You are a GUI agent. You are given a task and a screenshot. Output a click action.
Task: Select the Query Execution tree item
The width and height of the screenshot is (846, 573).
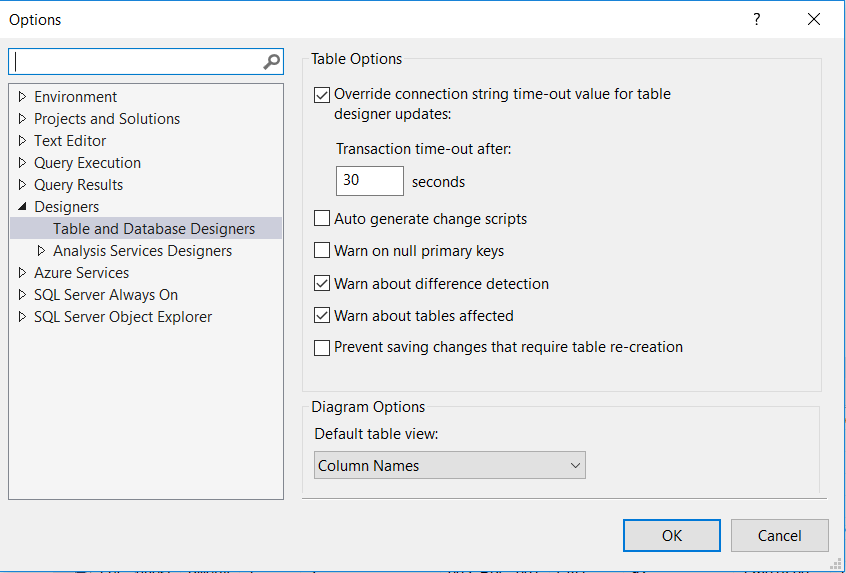coord(87,163)
